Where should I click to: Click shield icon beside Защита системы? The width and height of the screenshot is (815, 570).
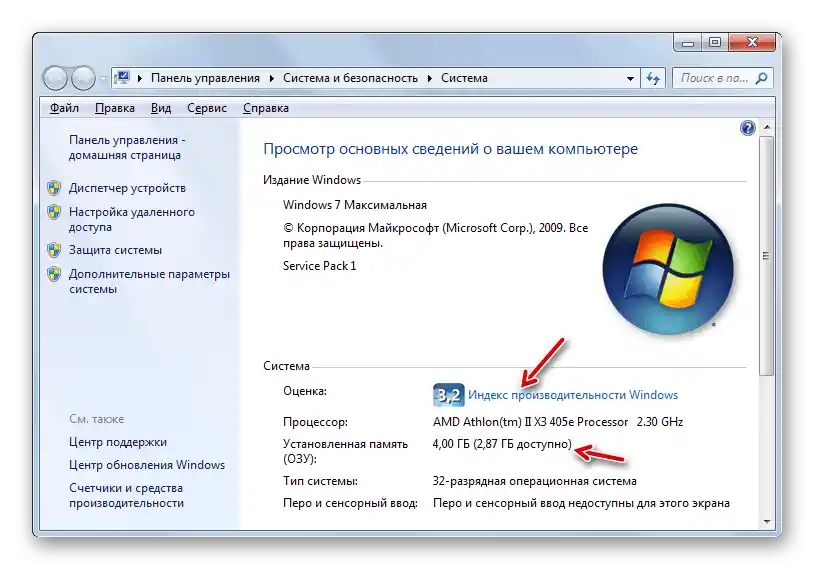pyautogui.click(x=54, y=250)
